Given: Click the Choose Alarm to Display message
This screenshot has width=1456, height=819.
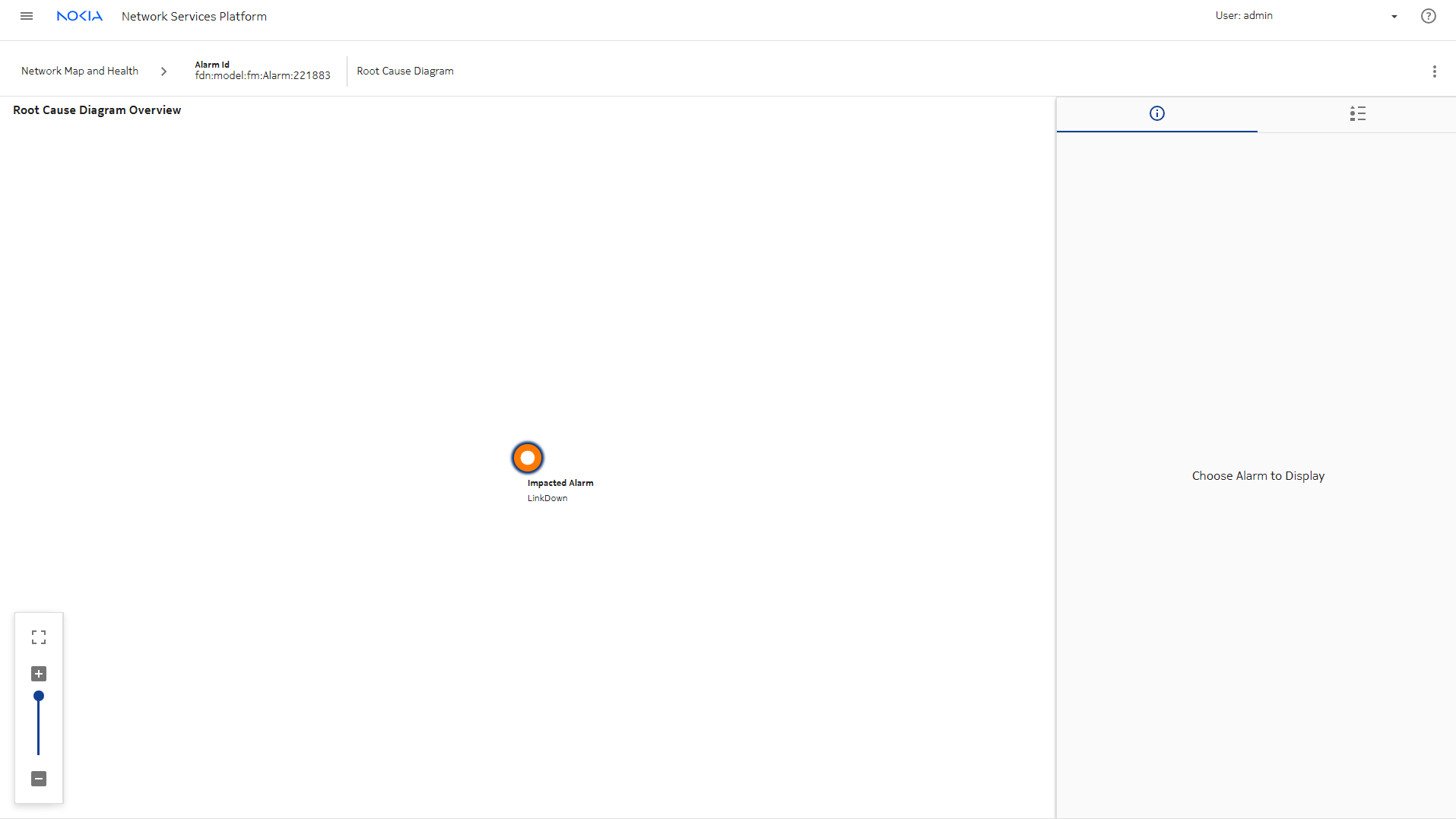Looking at the screenshot, I should point(1258,476).
